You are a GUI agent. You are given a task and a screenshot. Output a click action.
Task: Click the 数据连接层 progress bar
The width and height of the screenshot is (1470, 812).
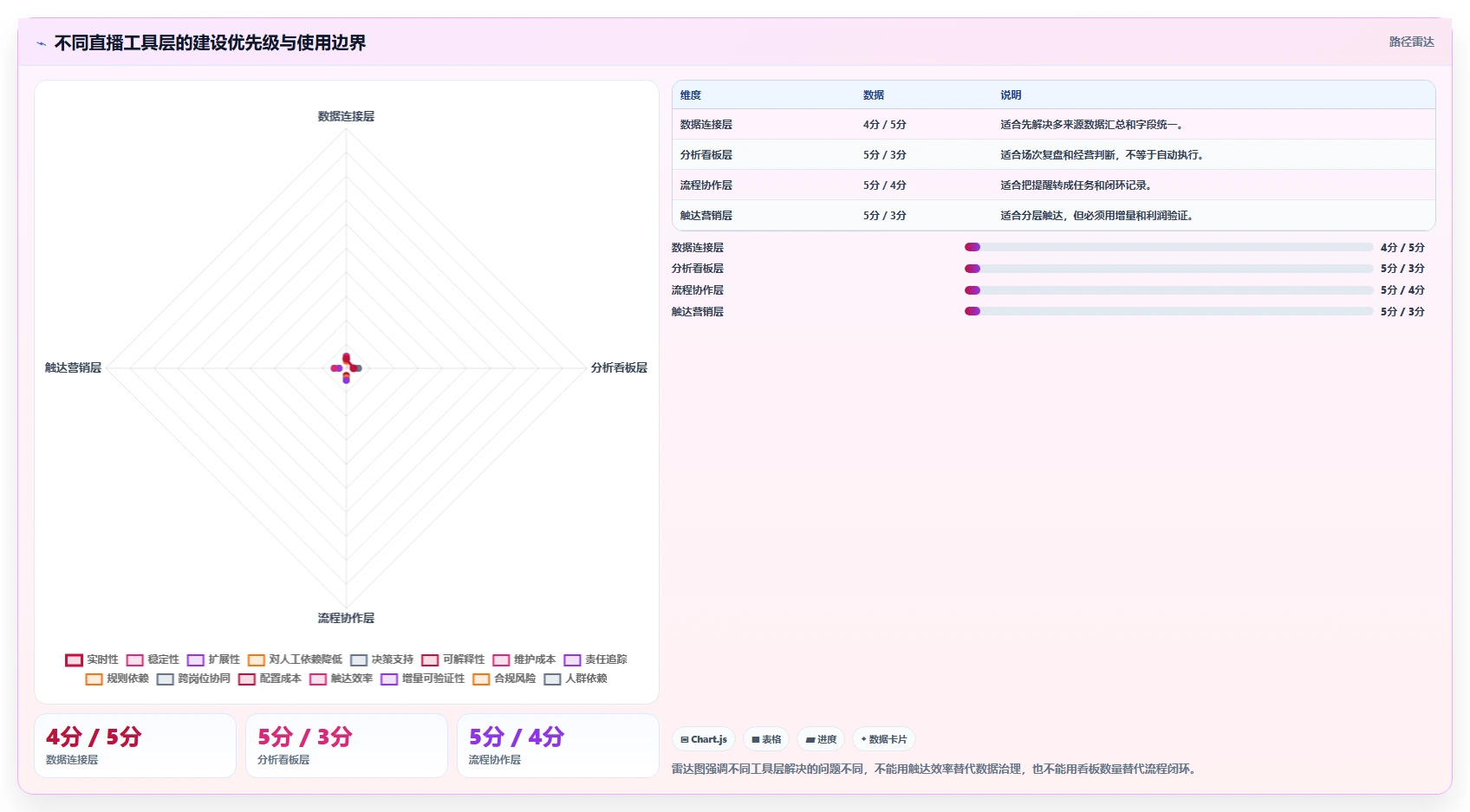1168,248
